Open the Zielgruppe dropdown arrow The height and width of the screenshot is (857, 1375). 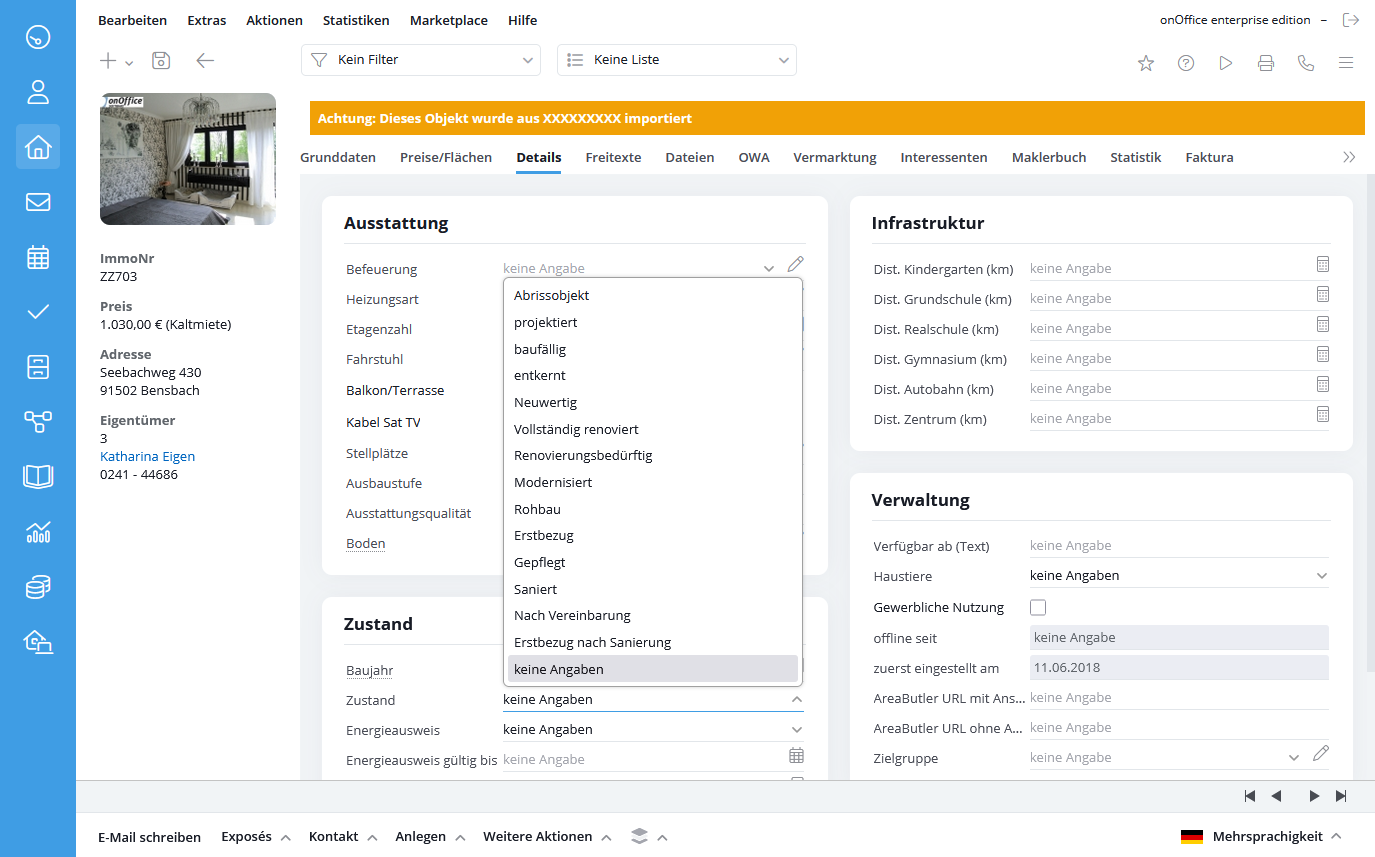(1294, 758)
